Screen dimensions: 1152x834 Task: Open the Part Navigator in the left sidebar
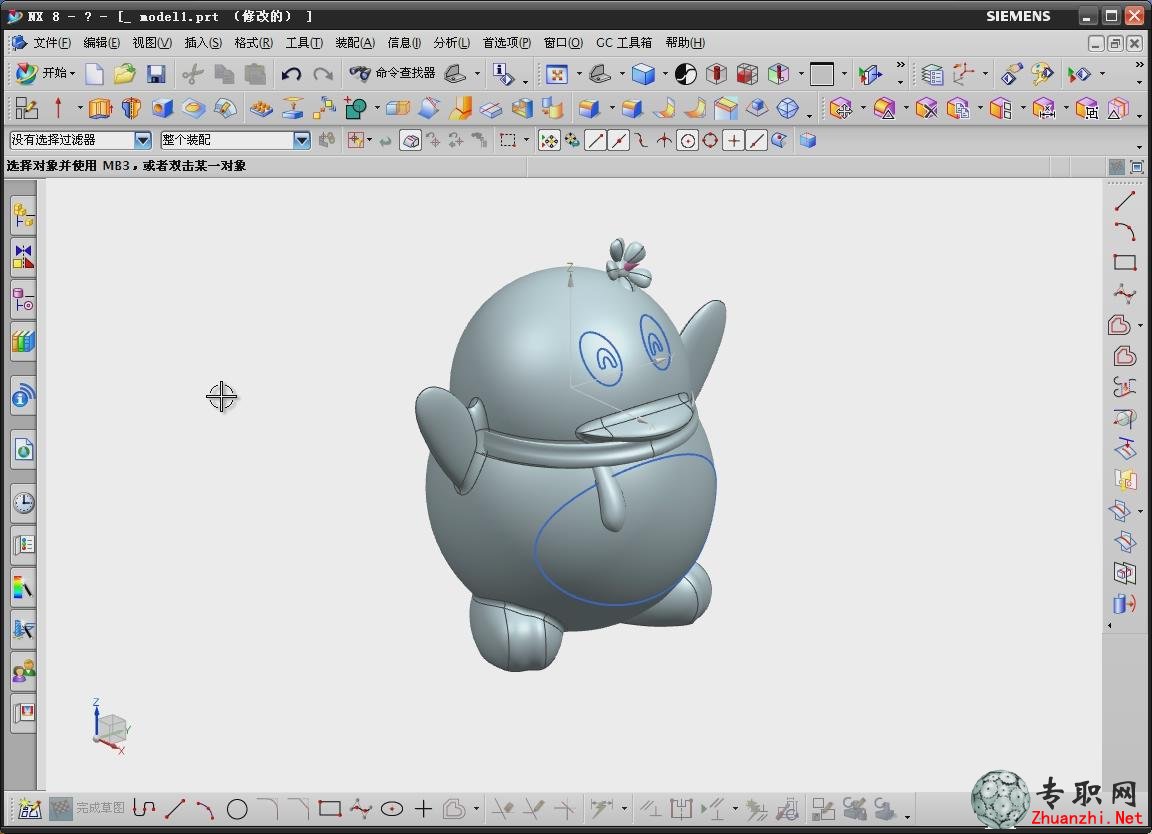[x=24, y=300]
